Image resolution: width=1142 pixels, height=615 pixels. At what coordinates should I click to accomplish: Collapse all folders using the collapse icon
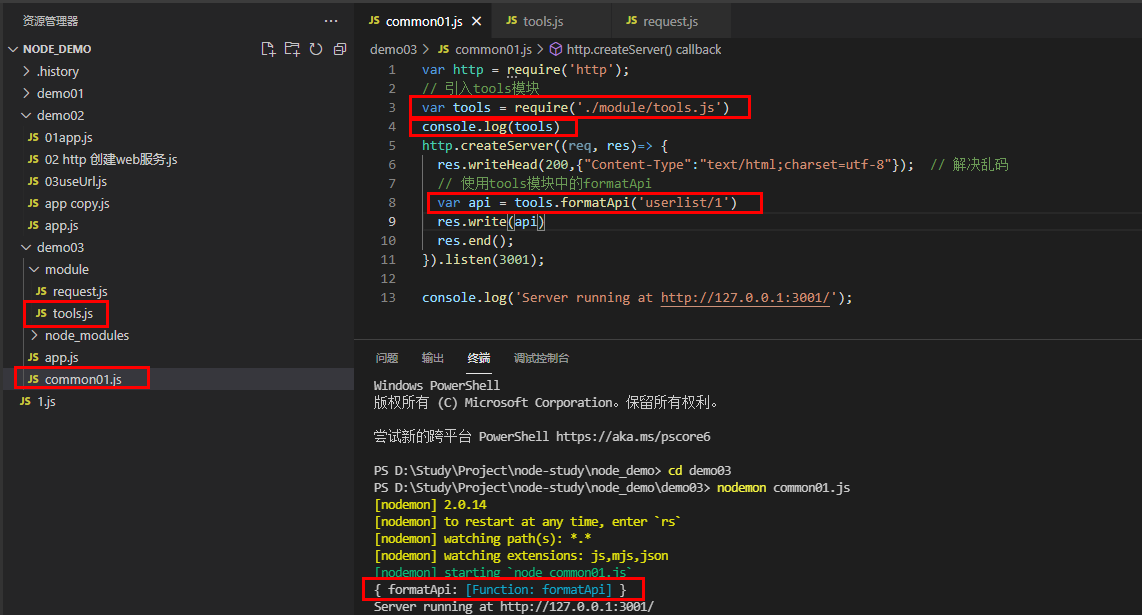pos(339,49)
